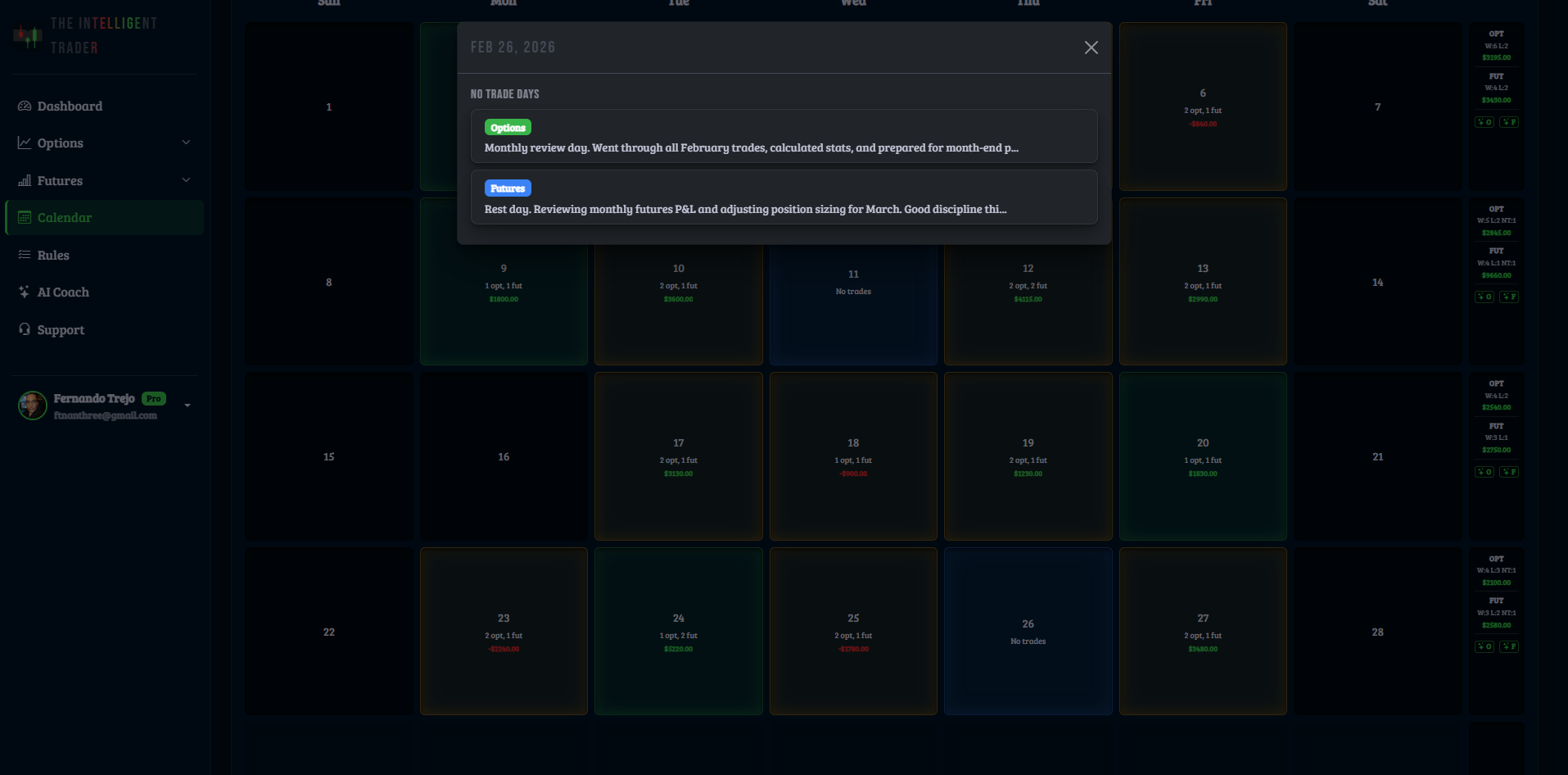The width and height of the screenshot is (1568, 775).
Task: Open Rules via its list icon
Action: [x=25, y=255]
